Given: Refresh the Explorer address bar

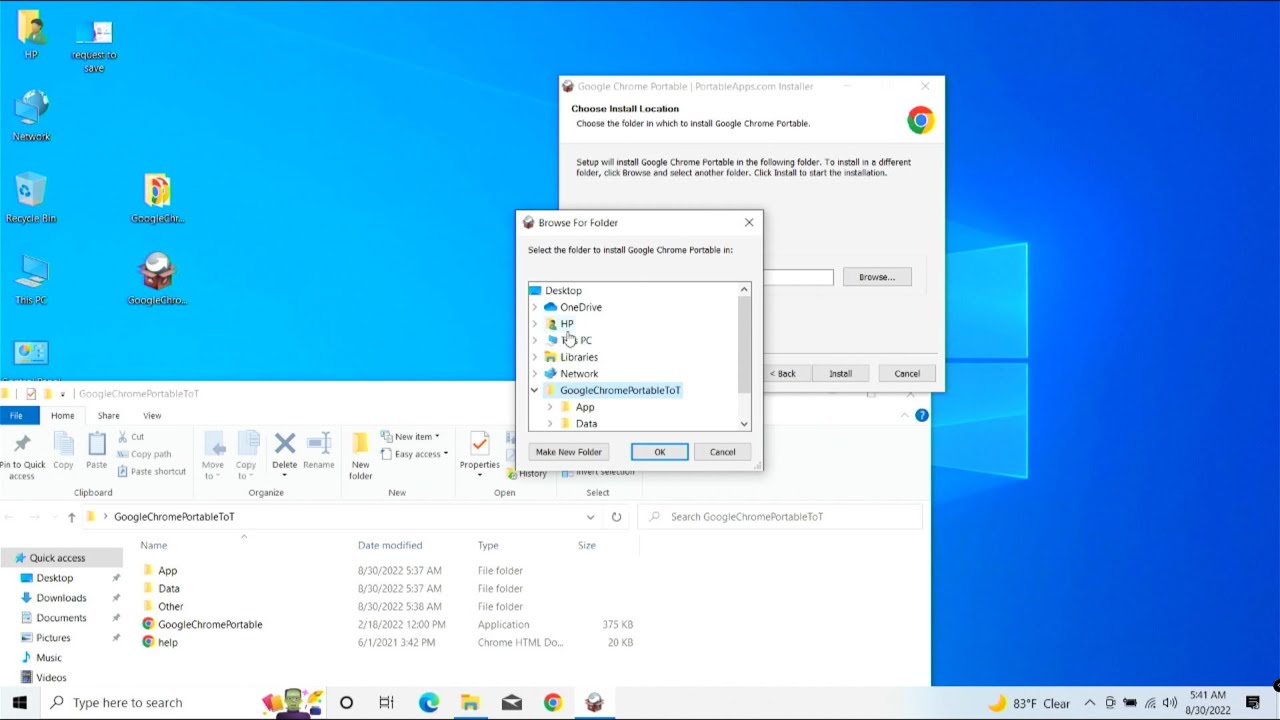Looking at the screenshot, I should (x=616, y=517).
